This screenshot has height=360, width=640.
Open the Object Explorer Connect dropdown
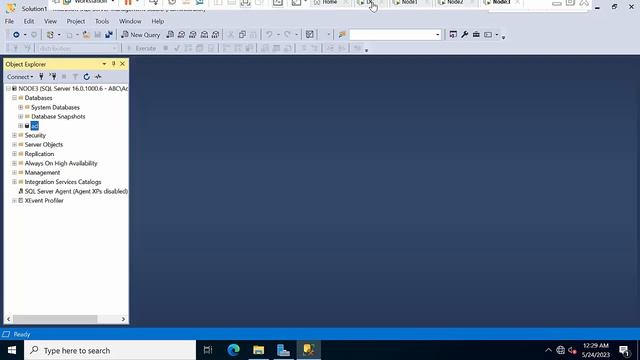click(20, 77)
